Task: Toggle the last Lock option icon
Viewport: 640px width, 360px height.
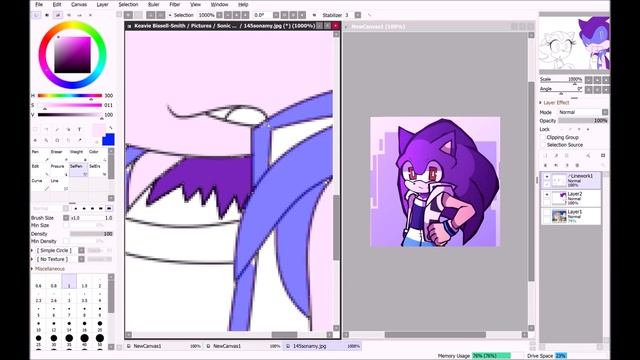Action: (588, 129)
